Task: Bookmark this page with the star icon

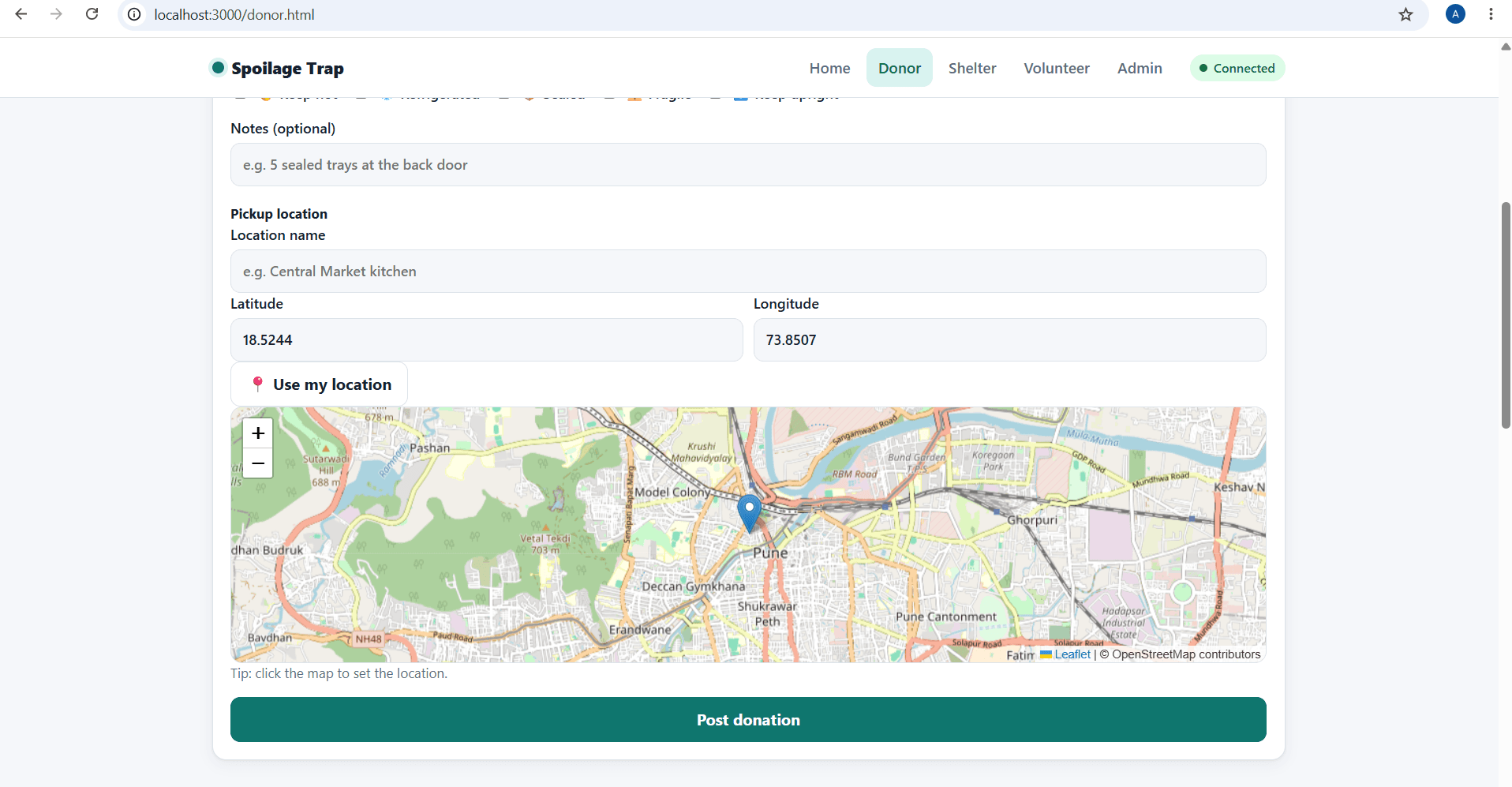Action: point(1405,14)
